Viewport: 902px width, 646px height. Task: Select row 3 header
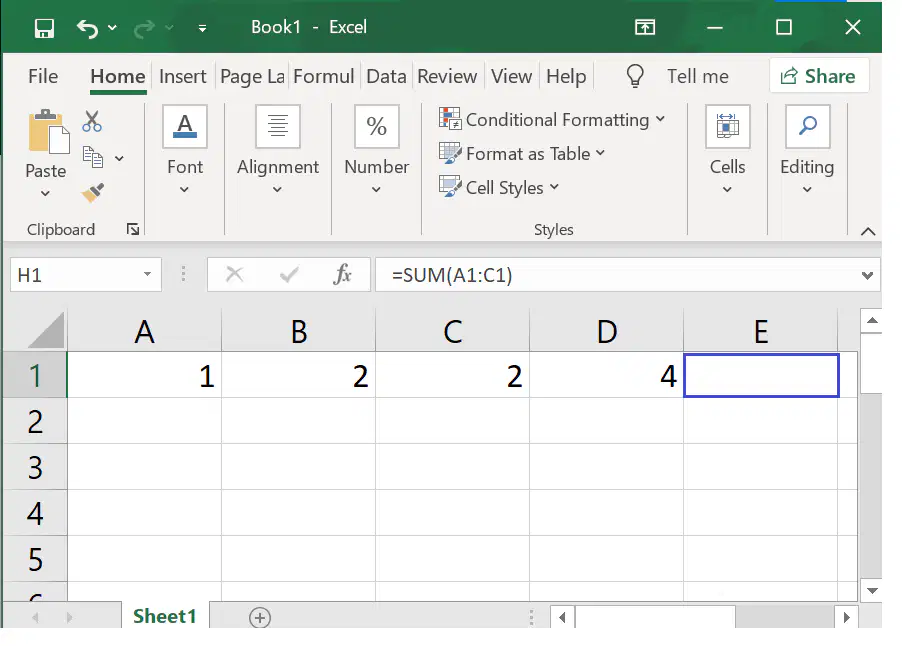pos(35,467)
